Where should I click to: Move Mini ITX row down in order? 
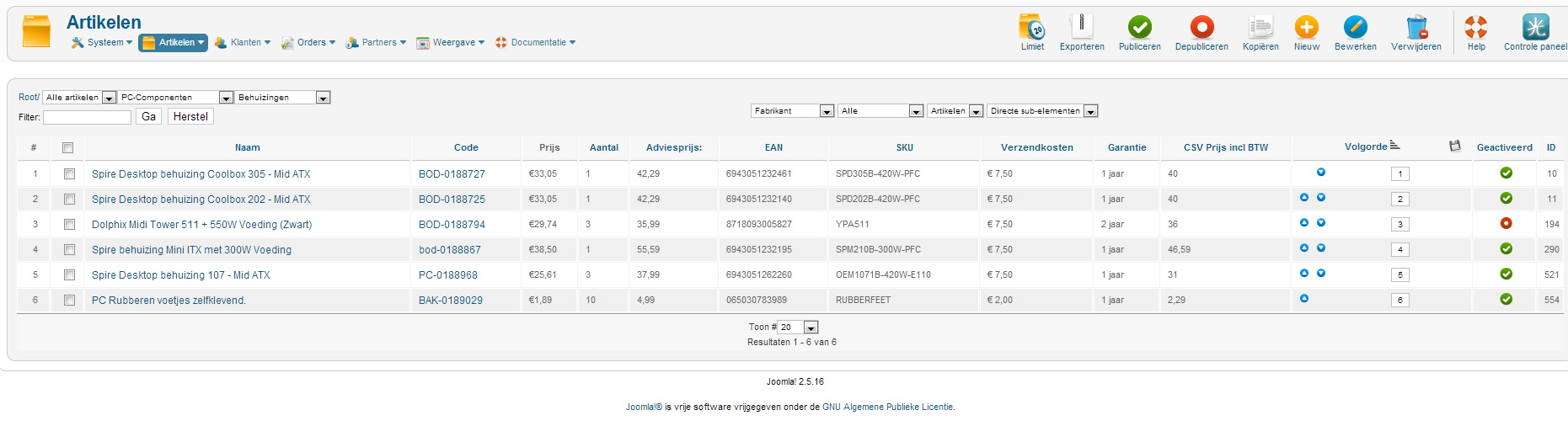pyautogui.click(x=1321, y=248)
